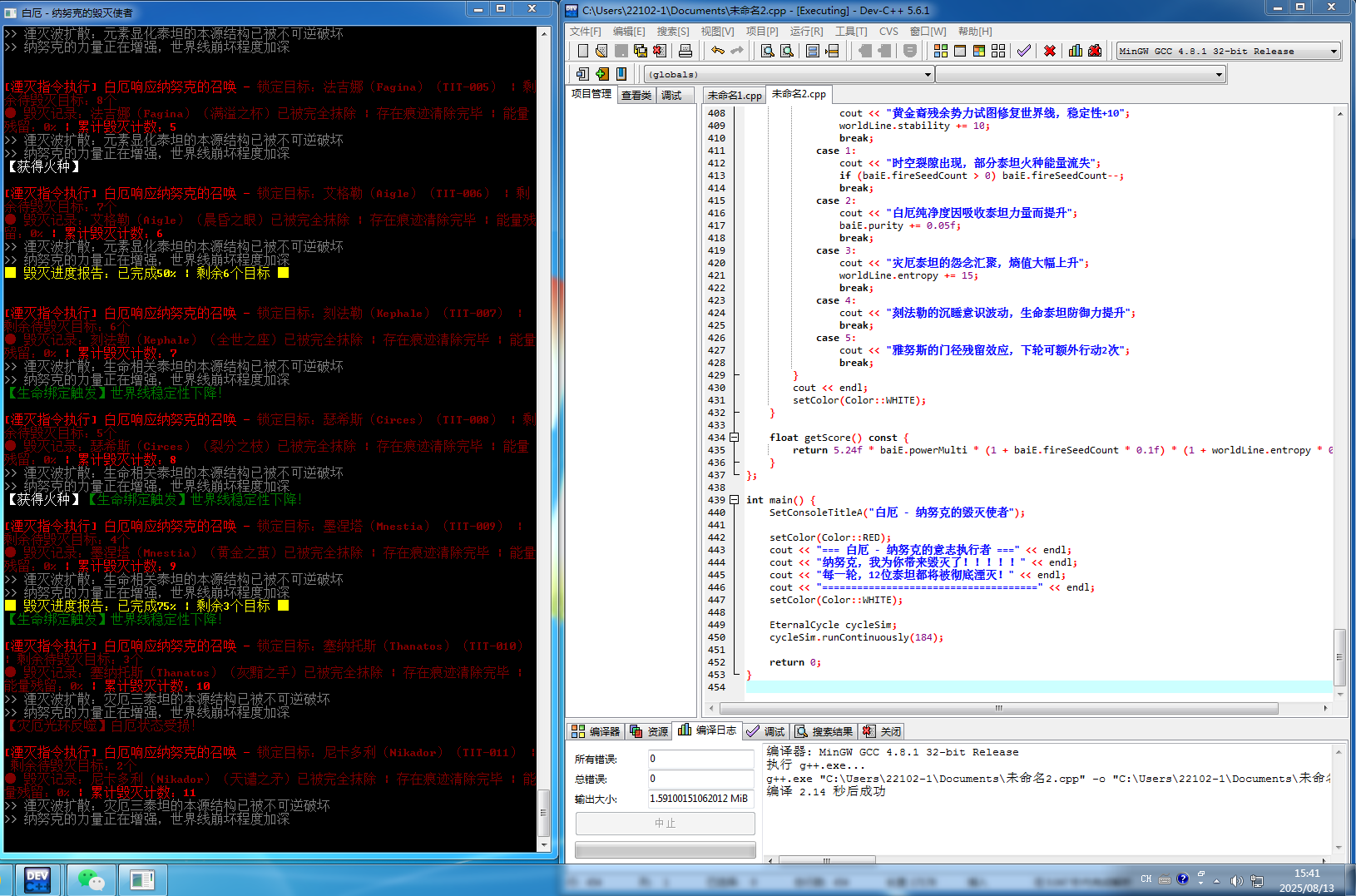Open the 项目[P] menu
Screen dimensions: 1356x896
pos(762,32)
